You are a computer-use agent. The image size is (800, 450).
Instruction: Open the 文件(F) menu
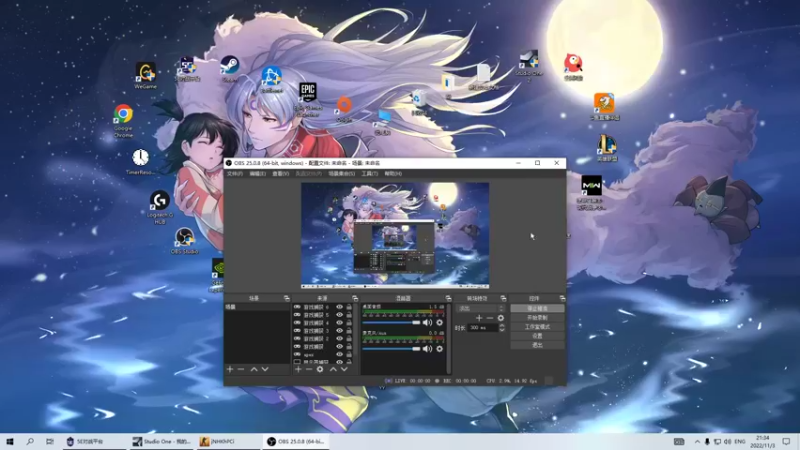tap(235, 174)
